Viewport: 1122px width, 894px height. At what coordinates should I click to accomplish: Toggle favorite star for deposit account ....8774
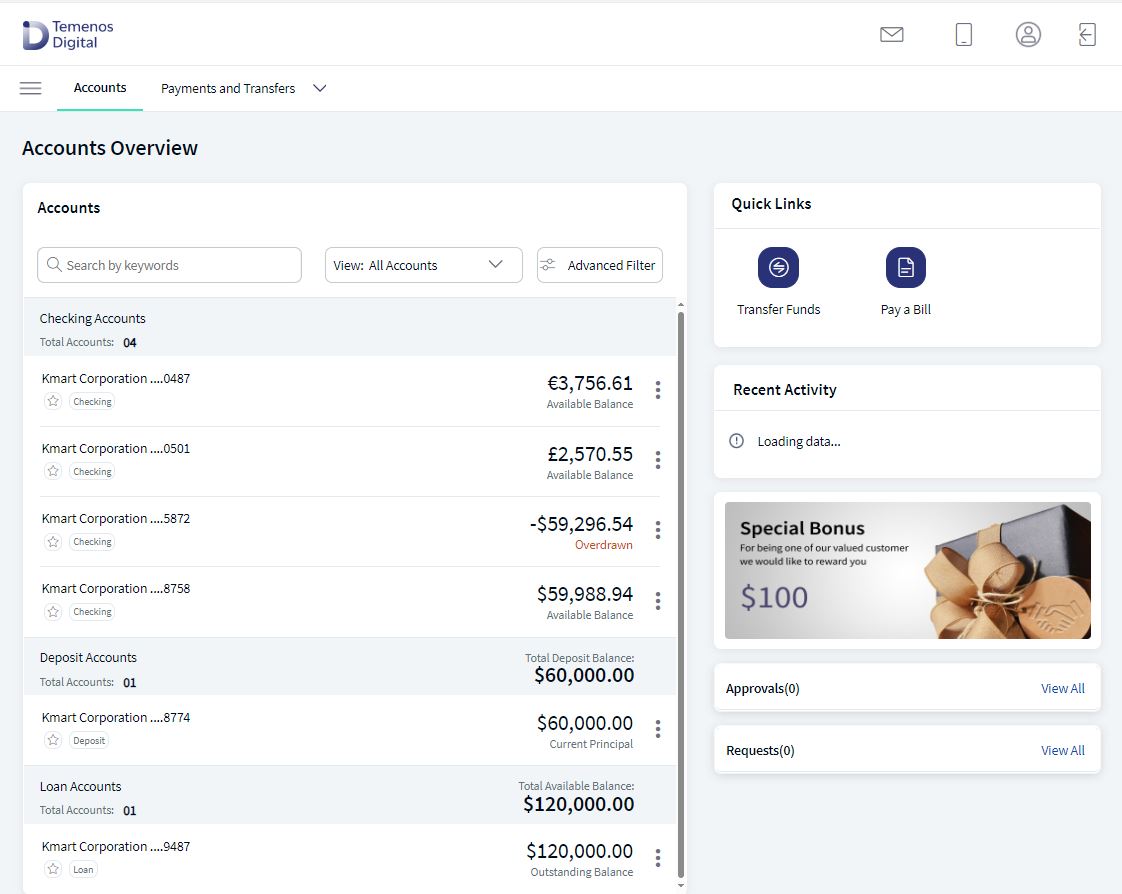pos(53,740)
